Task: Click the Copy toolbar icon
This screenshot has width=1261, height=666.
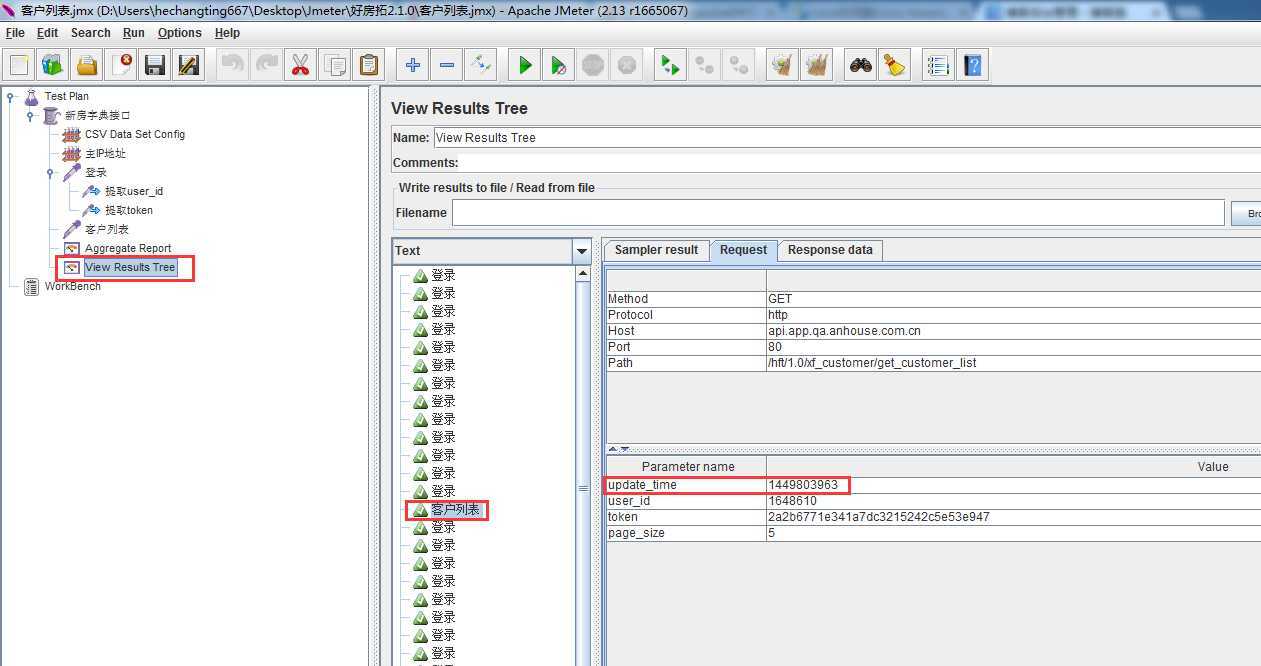Action: point(335,65)
